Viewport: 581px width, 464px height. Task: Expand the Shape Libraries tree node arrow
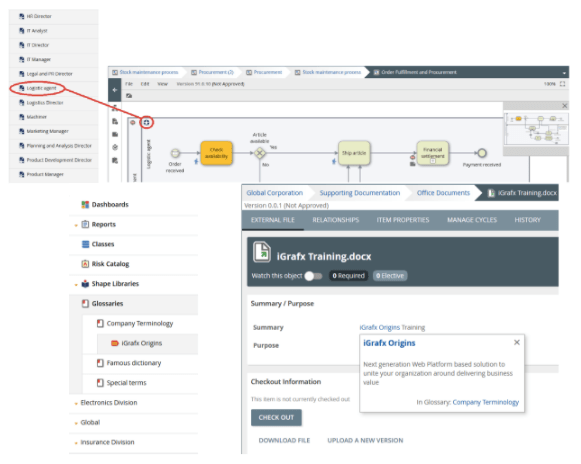coord(76,285)
